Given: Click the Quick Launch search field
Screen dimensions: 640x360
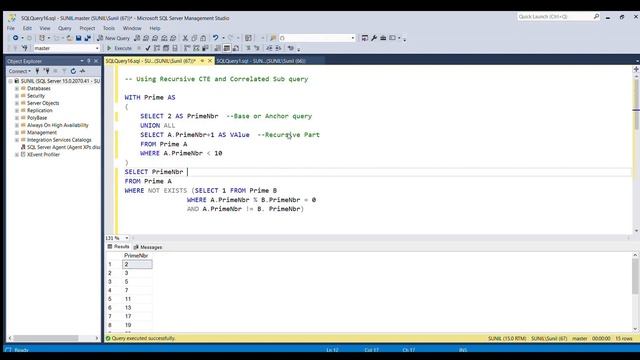Looking at the screenshot, I should click(555, 17).
